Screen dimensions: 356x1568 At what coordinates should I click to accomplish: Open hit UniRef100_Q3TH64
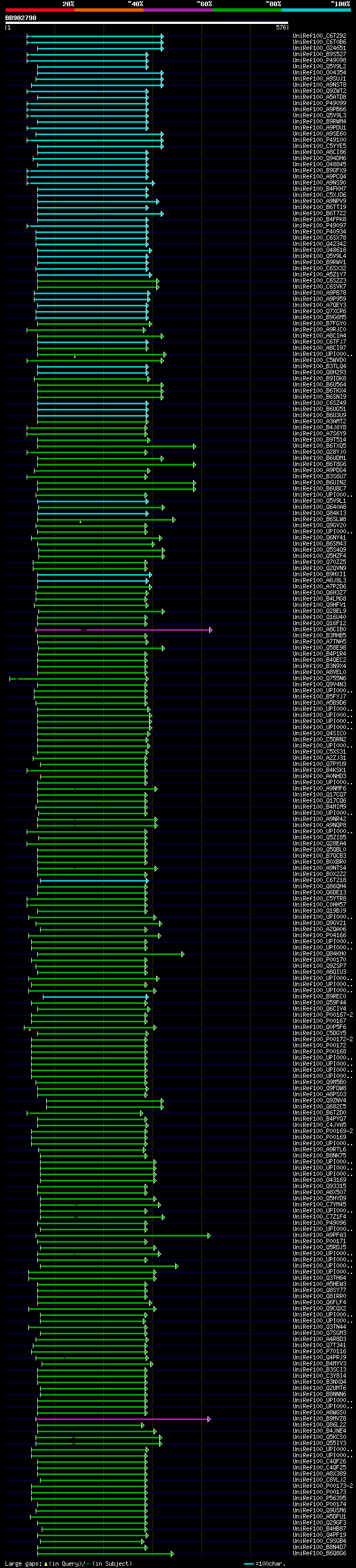pyautogui.click(x=319, y=1278)
